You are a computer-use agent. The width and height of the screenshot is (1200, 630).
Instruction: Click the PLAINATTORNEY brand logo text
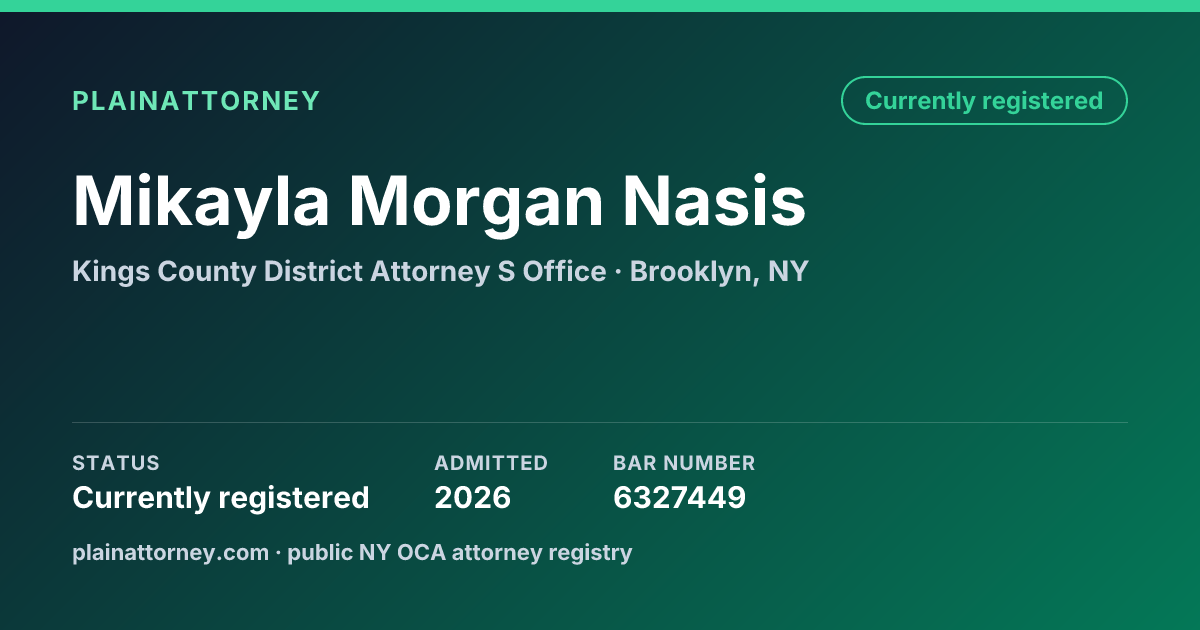click(x=196, y=101)
